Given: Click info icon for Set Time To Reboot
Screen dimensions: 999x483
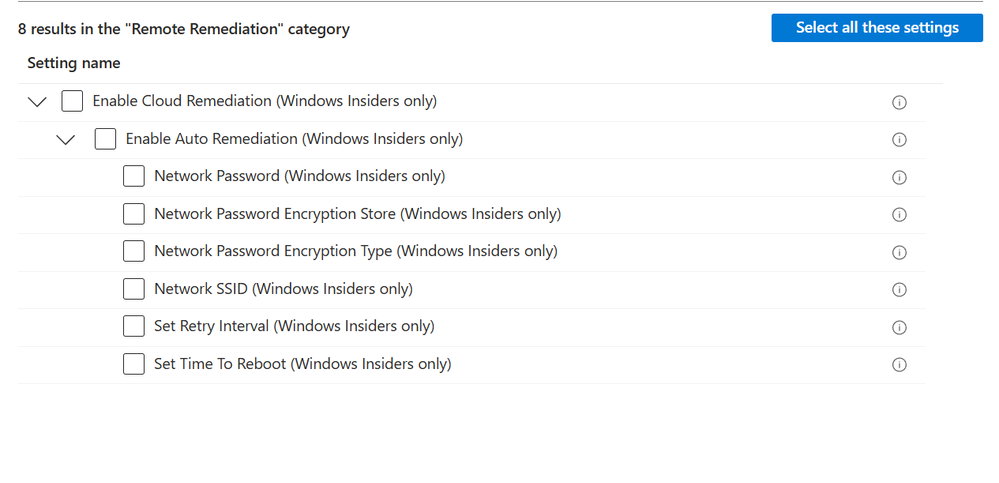Looking at the screenshot, I should 899,364.
